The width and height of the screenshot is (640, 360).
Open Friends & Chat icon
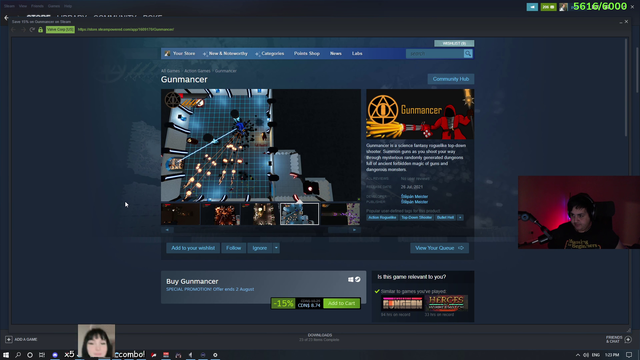(x=628, y=339)
